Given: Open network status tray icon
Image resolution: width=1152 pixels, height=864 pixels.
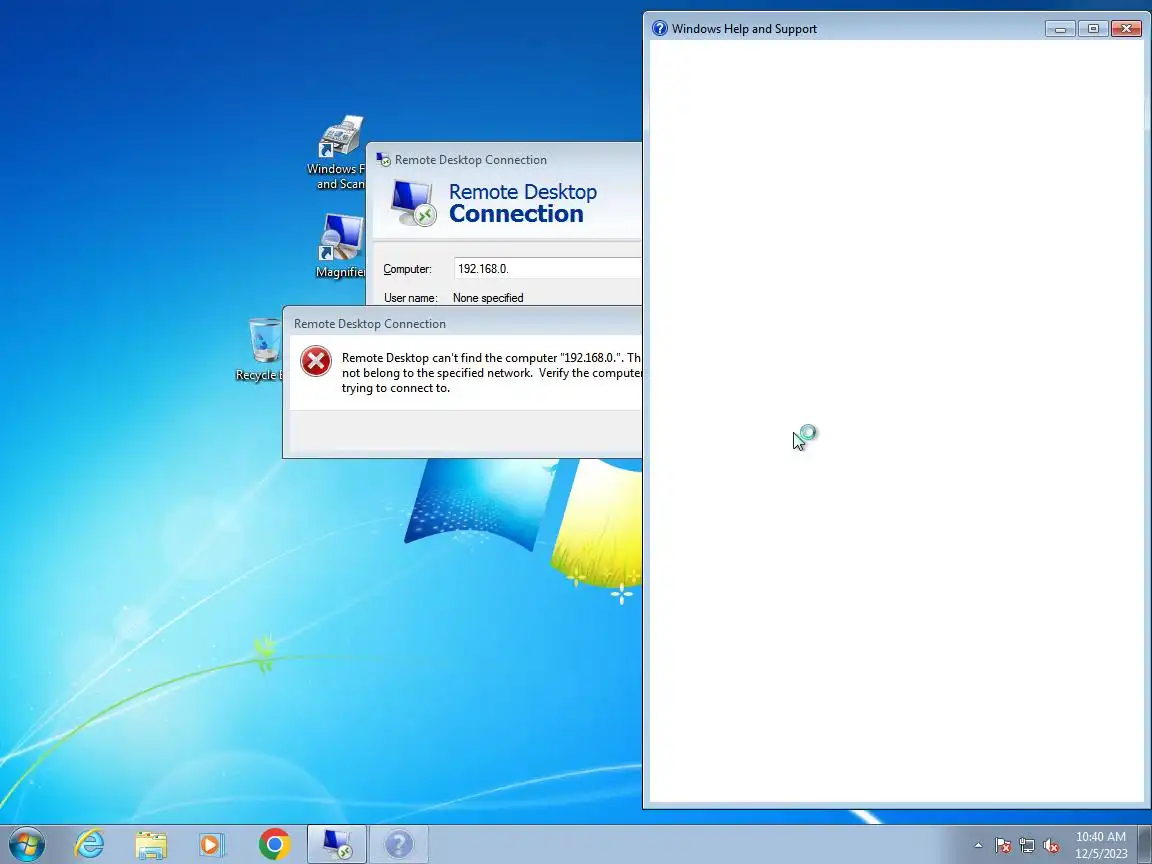Looking at the screenshot, I should click(x=1027, y=846).
